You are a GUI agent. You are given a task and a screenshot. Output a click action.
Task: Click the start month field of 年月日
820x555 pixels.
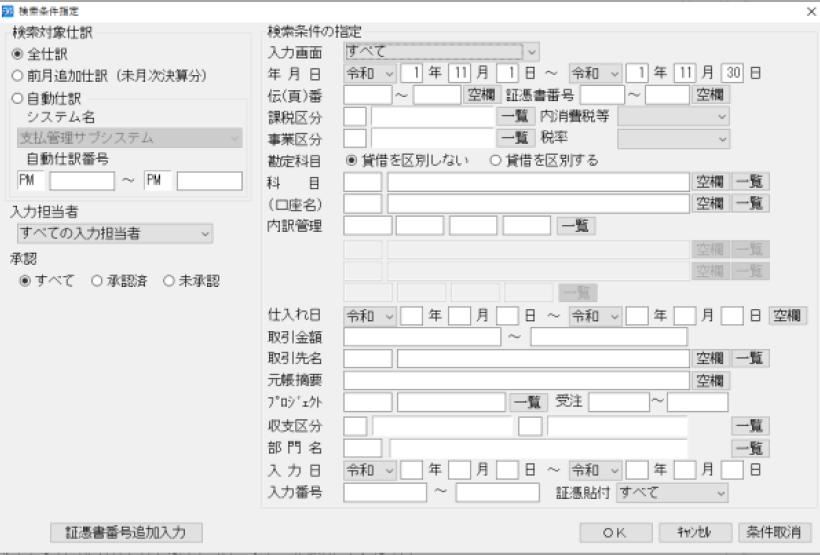coord(459,74)
